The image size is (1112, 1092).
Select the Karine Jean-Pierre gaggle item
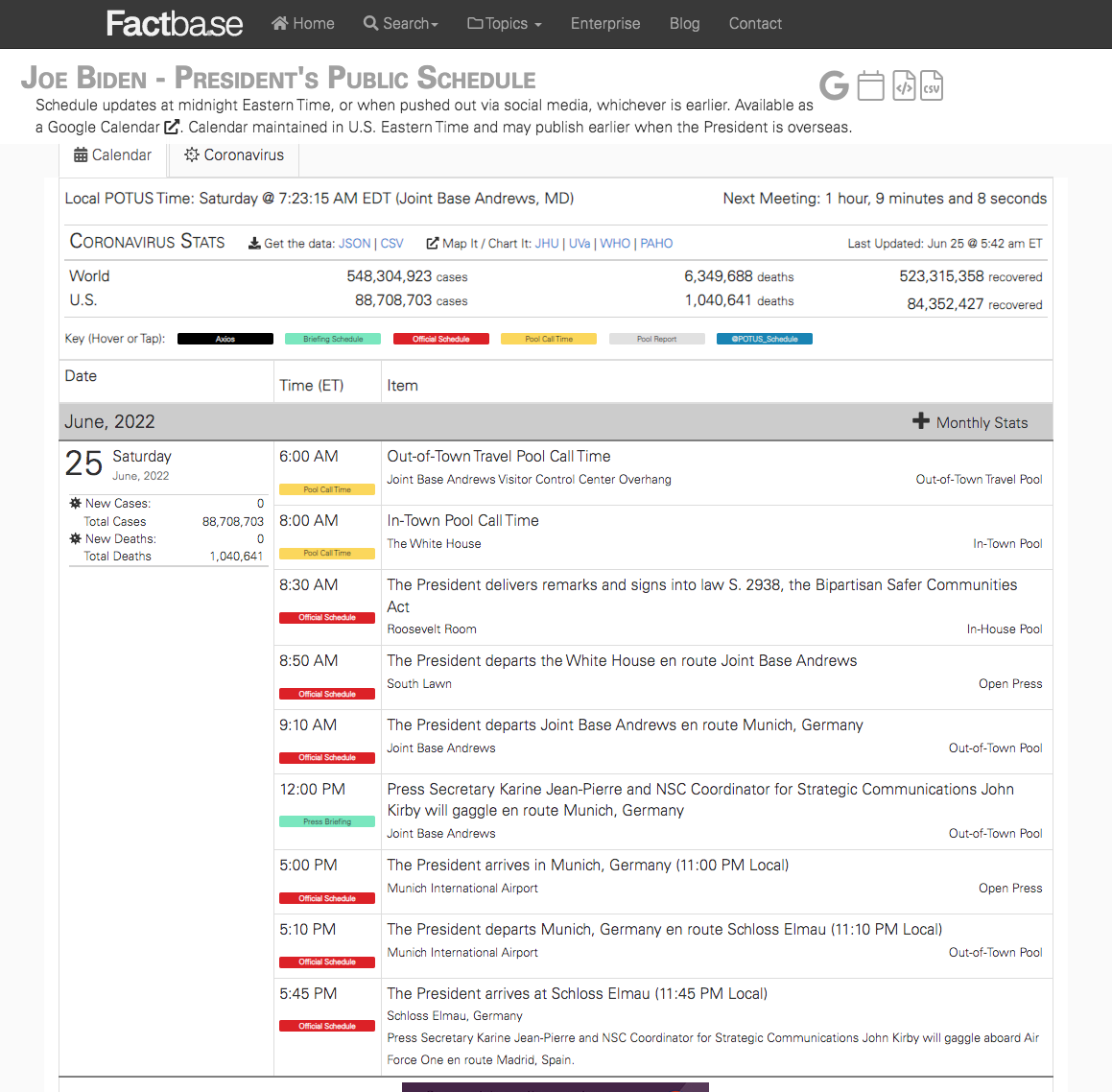700,800
